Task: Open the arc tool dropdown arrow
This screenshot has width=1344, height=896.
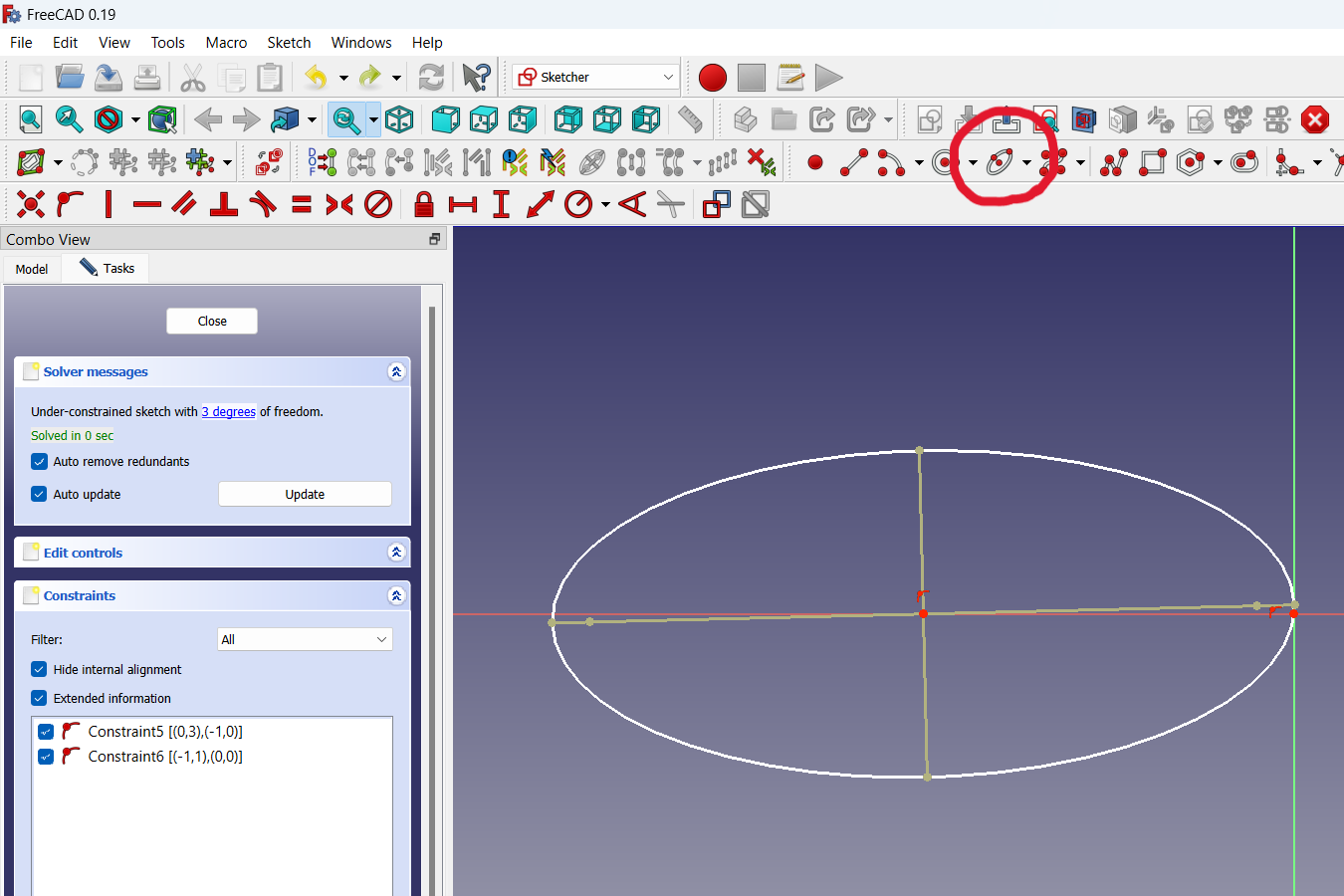Action: pos(919,163)
